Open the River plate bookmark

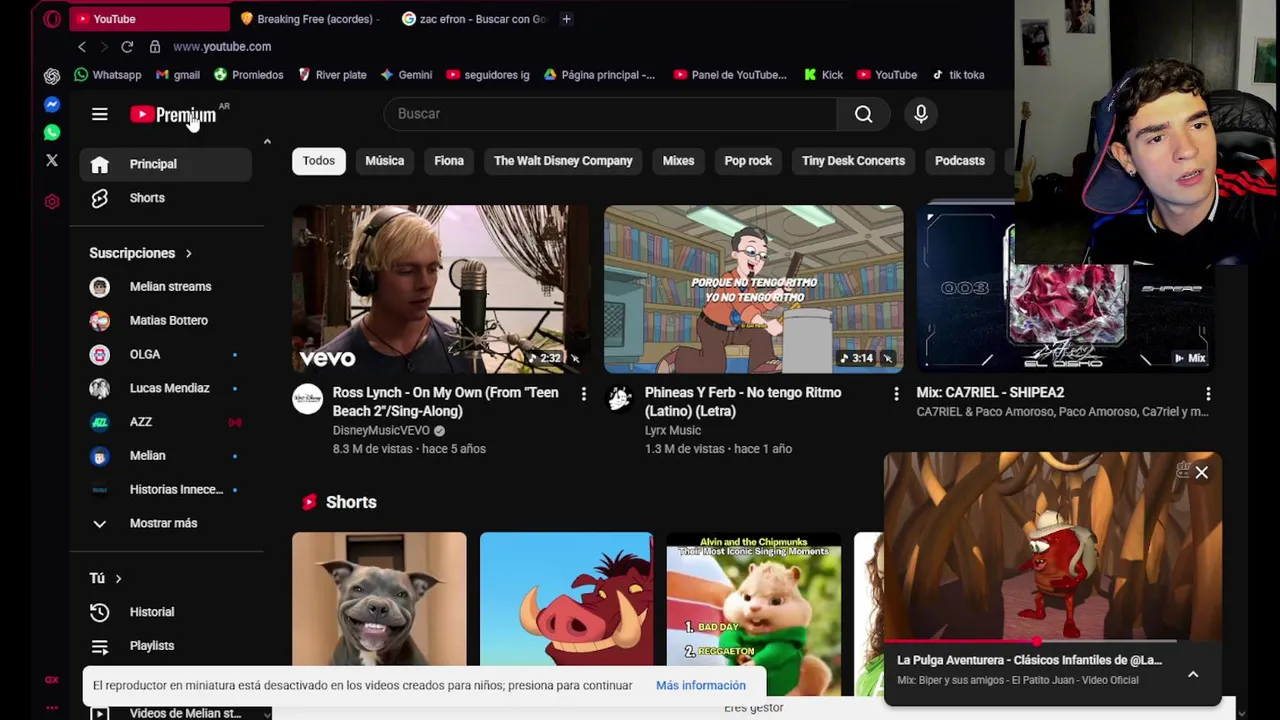coord(333,75)
